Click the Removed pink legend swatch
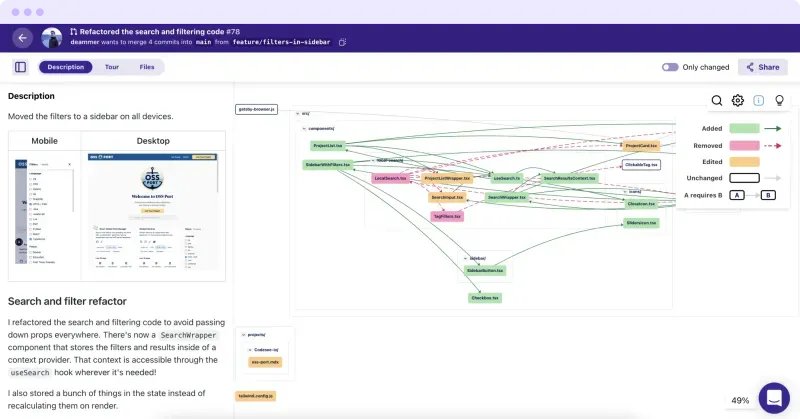 pyautogui.click(x=744, y=145)
